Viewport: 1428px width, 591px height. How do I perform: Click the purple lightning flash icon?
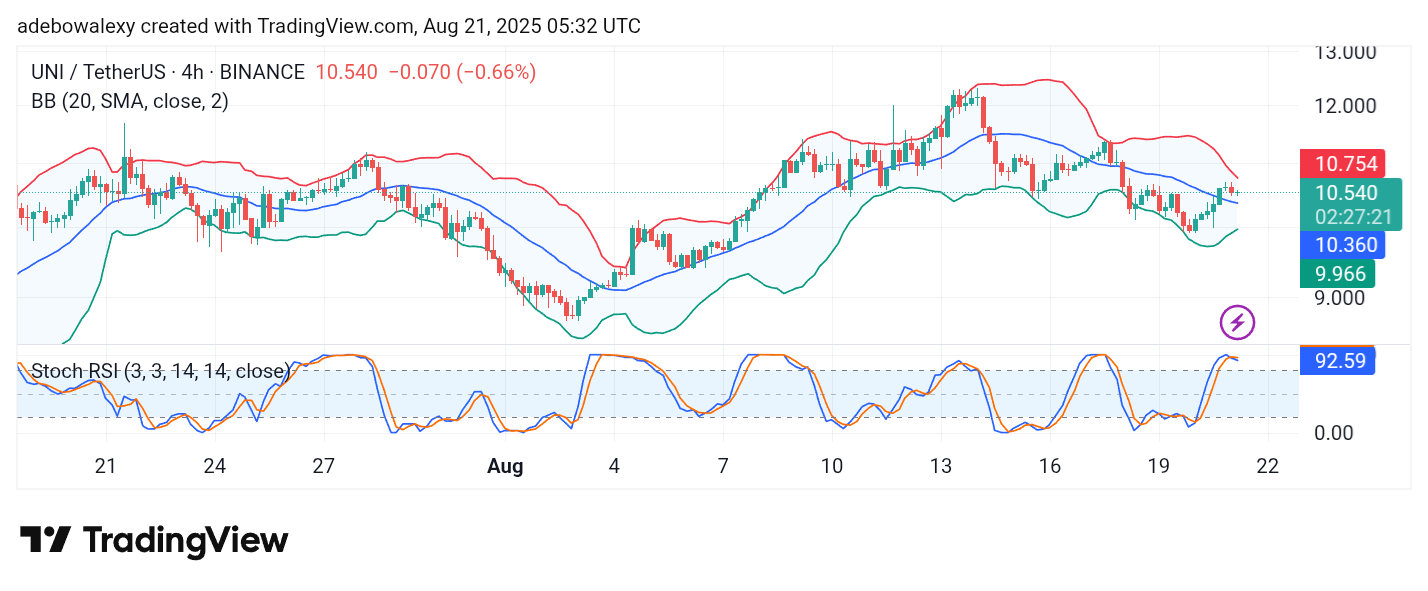pos(1237,322)
